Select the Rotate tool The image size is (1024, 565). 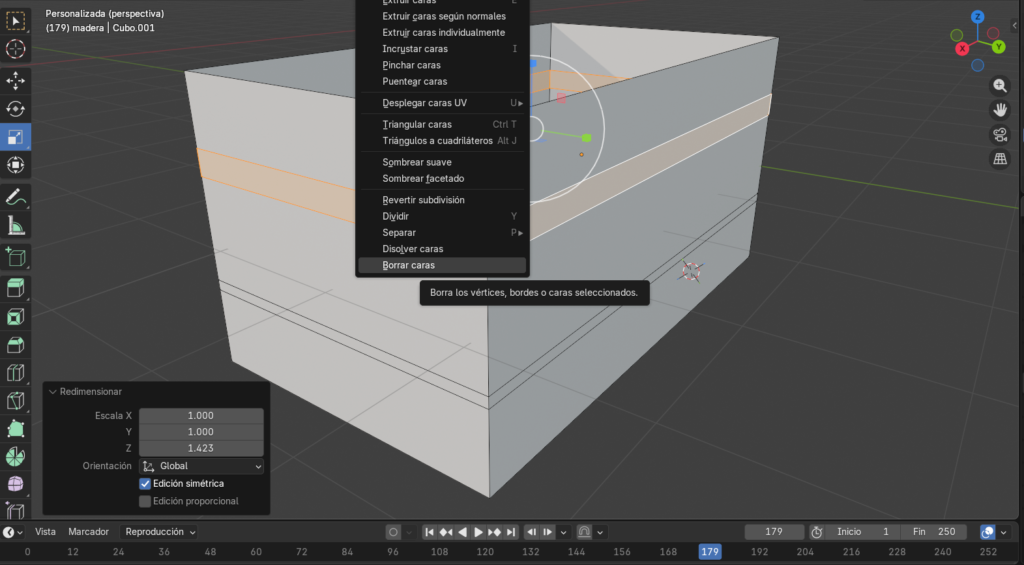(16, 109)
